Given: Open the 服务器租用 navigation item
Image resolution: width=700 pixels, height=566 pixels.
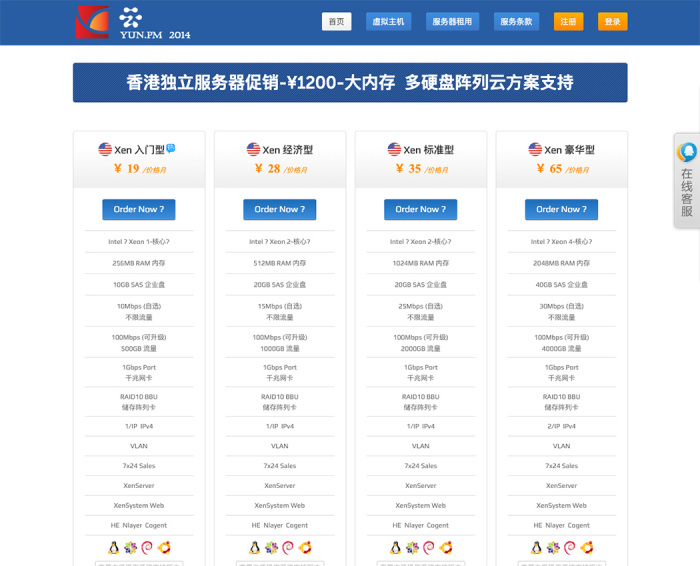Looking at the screenshot, I should (x=452, y=21).
